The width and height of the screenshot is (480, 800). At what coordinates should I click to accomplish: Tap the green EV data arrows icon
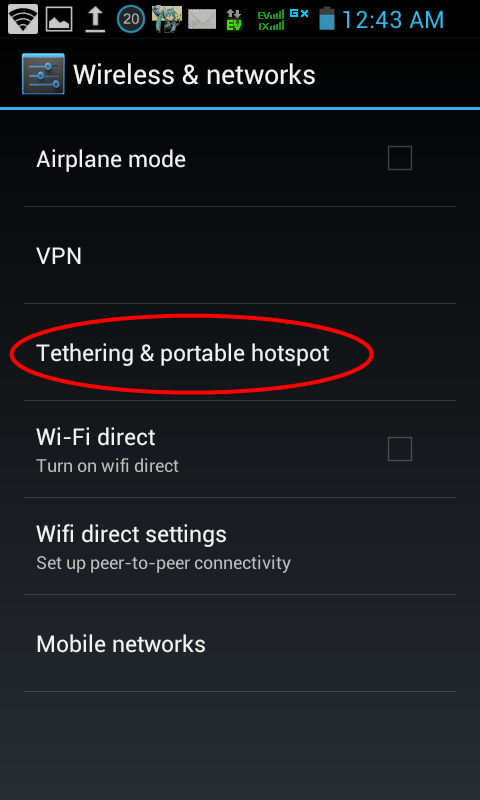[x=234, y=20]
